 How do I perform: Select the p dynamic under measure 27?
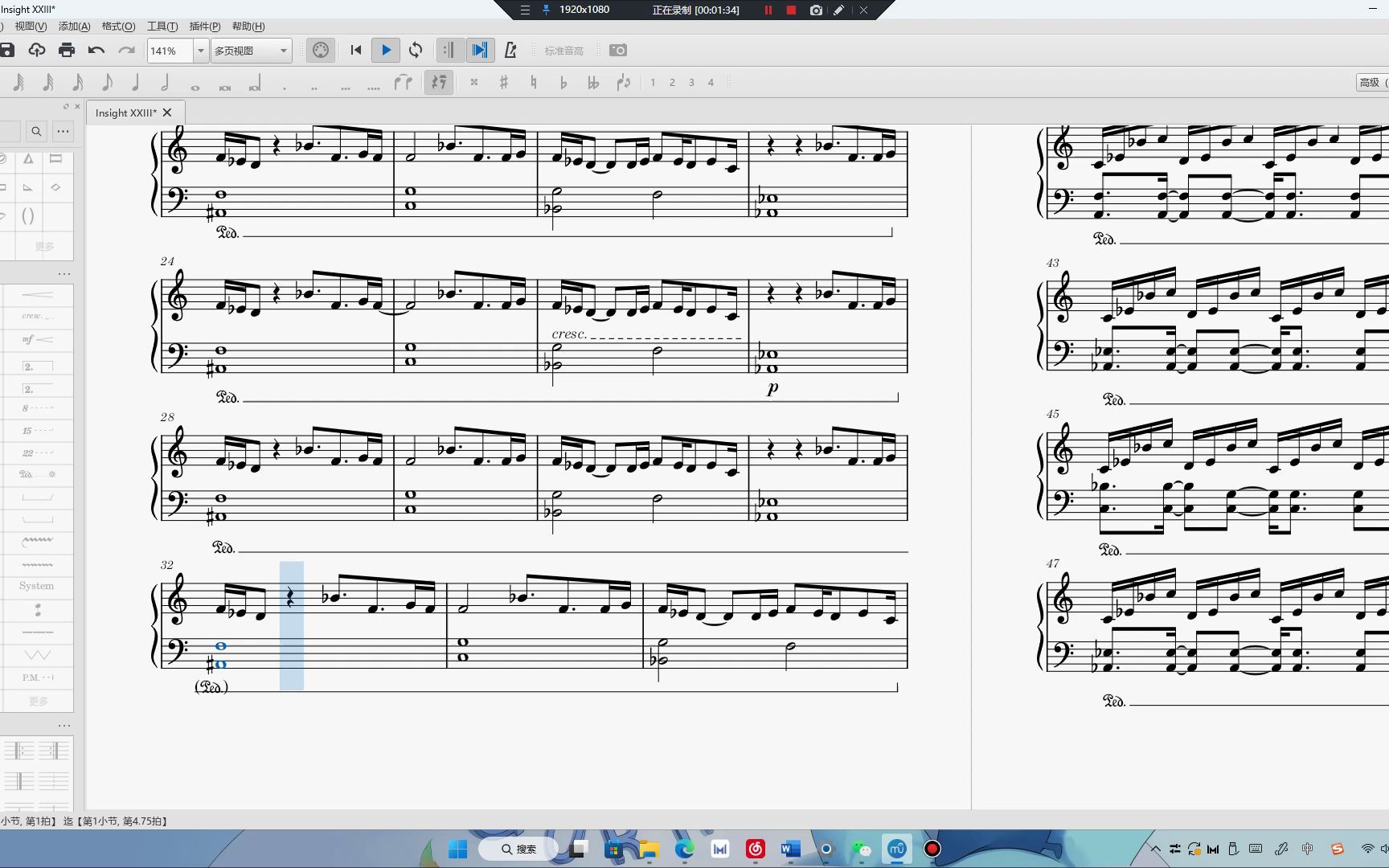click(x=772, y=388)
